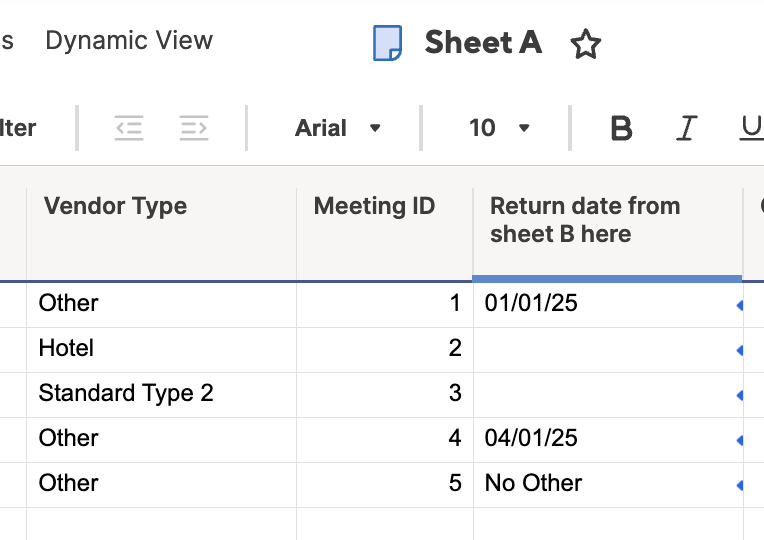Open the Dynamic View menu
Viewport: 764px width, 540px height.
pos(129,40)
